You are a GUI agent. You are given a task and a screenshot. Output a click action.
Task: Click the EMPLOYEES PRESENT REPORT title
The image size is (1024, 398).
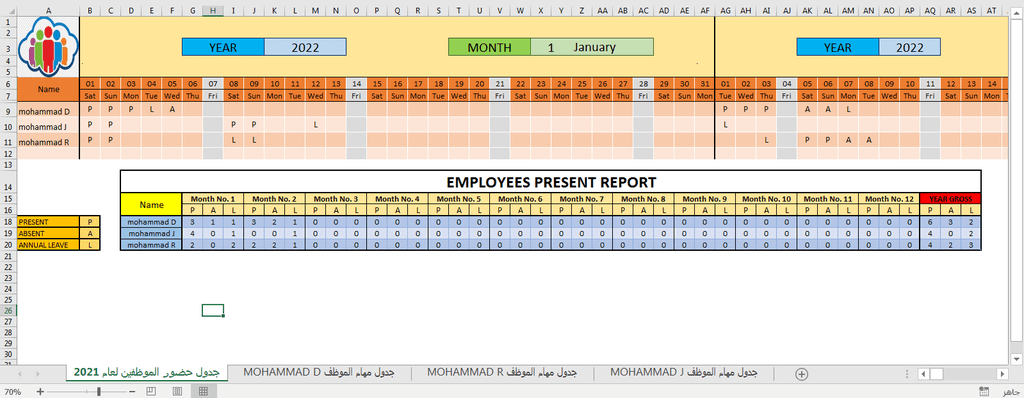point(551,181)
